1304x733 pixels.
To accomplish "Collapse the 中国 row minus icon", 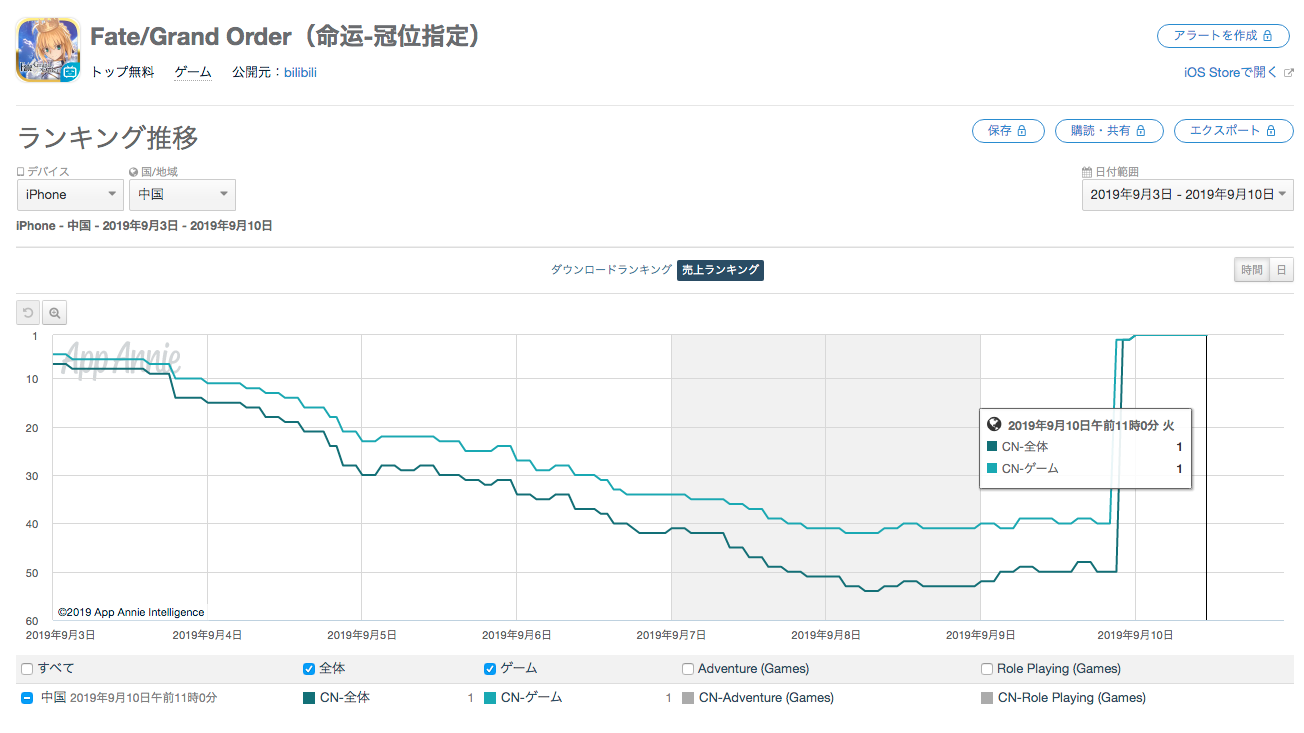I will pyautogui.click(x=27, y=698).
